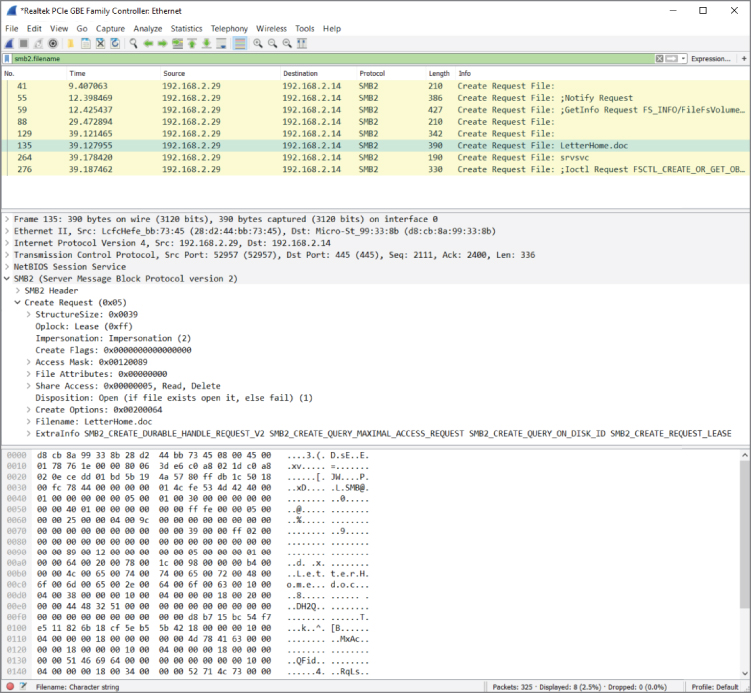751x693 pixels.
Task: Go back in packet history
Action: tap(148, 44)
